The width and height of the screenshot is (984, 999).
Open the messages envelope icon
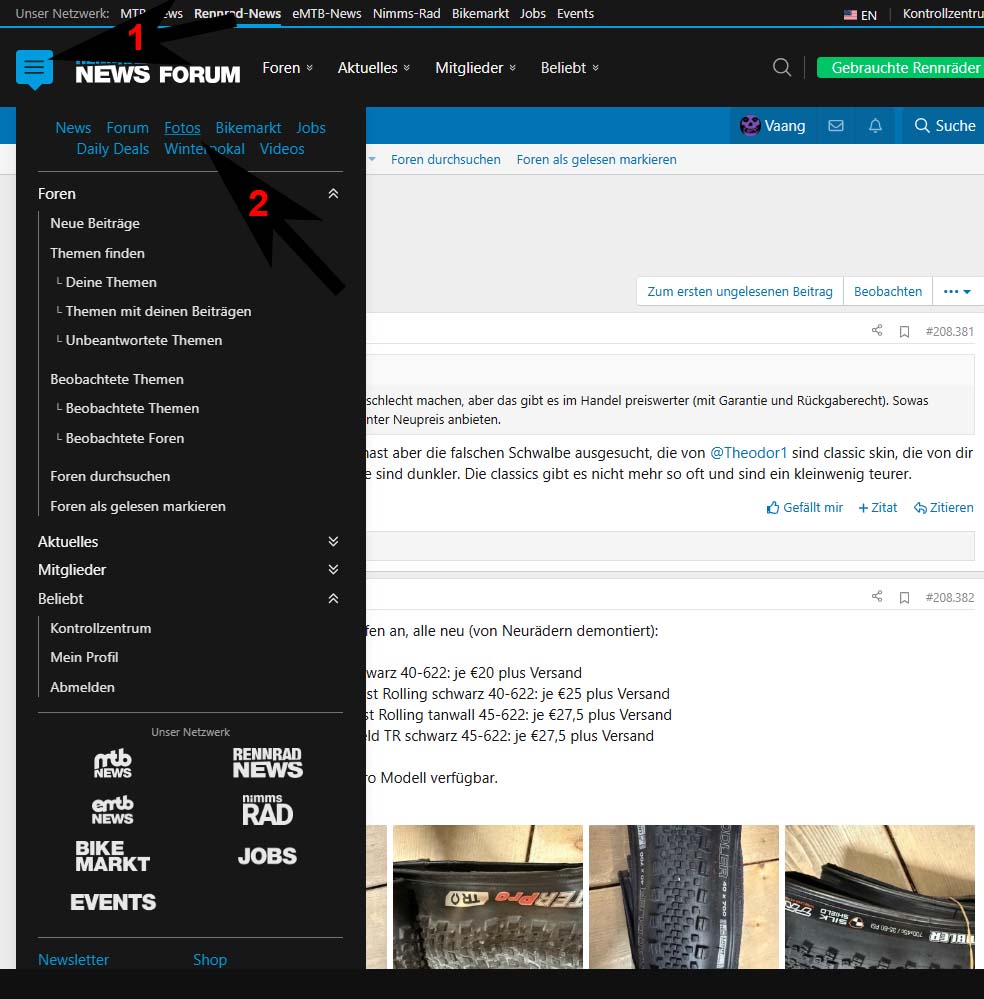click(836, 126)
